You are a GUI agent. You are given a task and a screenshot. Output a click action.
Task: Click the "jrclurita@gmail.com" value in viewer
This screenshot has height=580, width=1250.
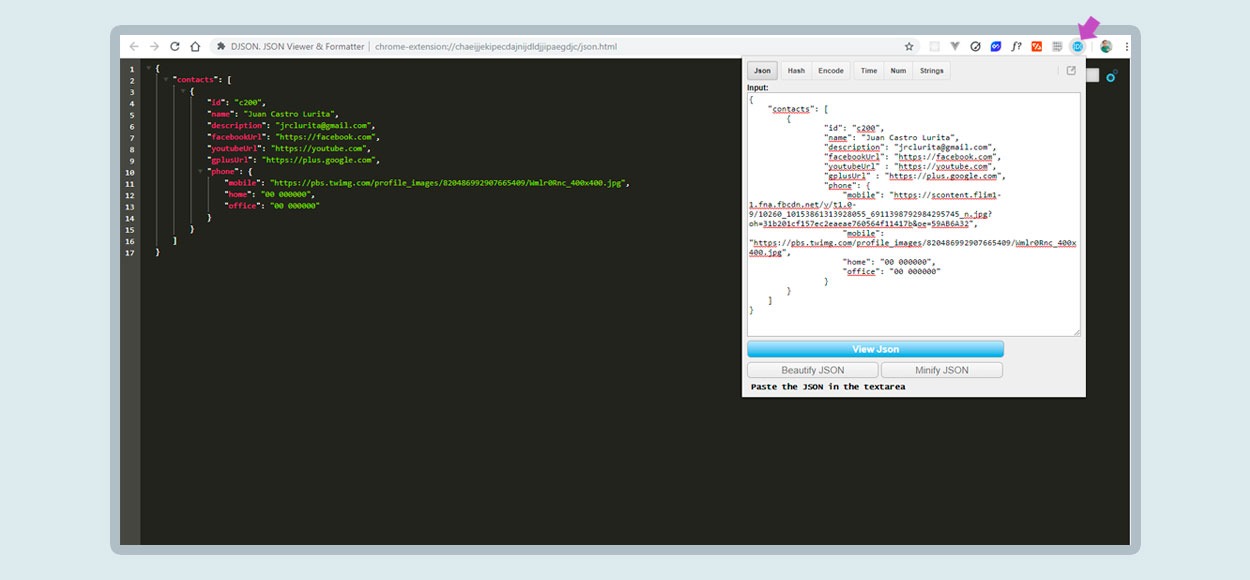click(x=321, y=126)
